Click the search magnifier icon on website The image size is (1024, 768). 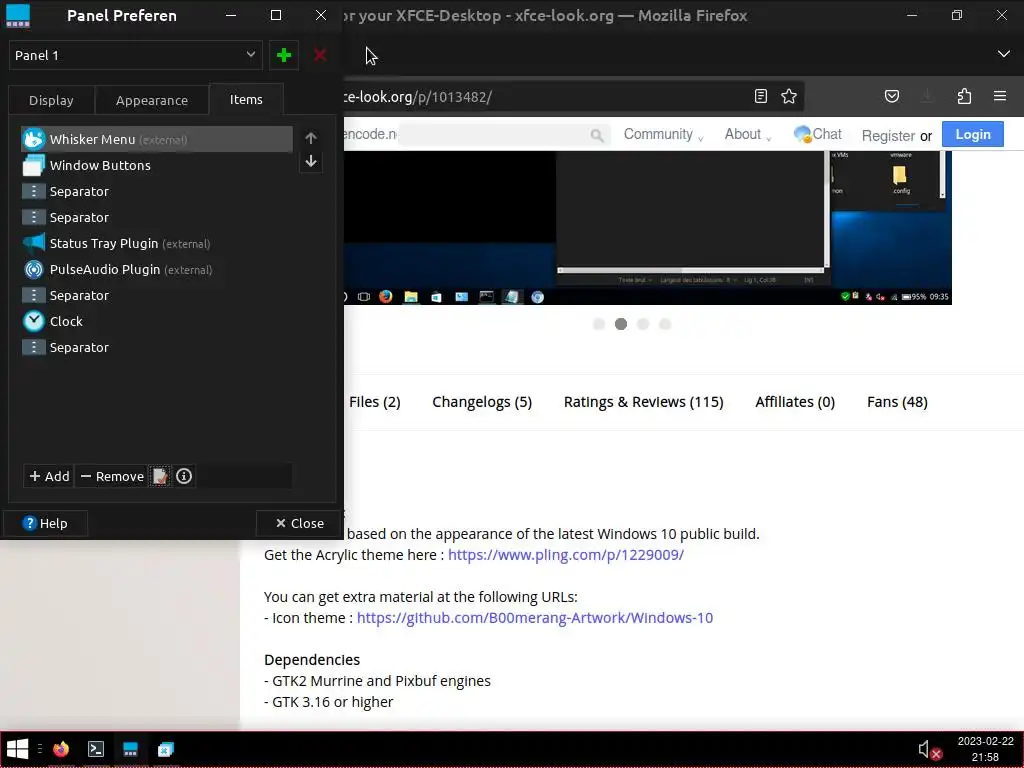596,135
